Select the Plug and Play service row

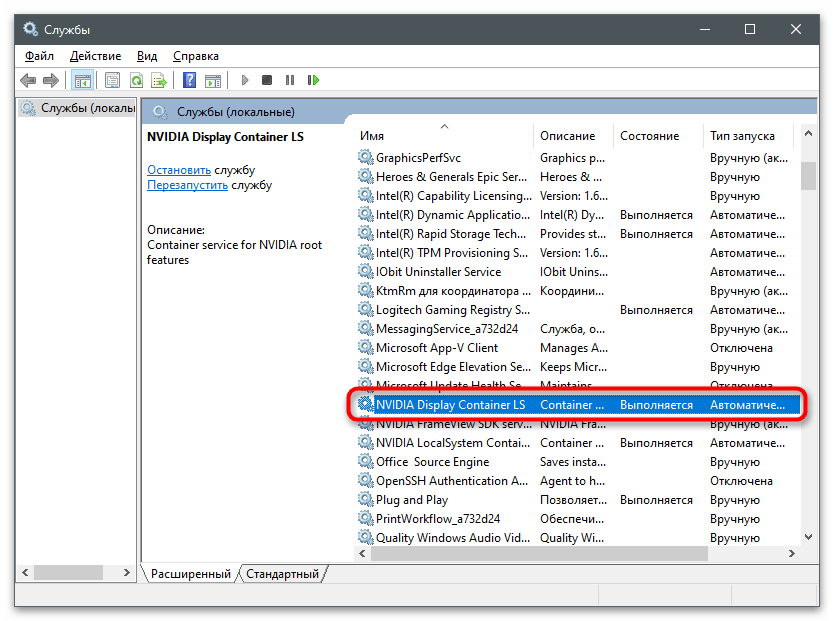point(412,500)
